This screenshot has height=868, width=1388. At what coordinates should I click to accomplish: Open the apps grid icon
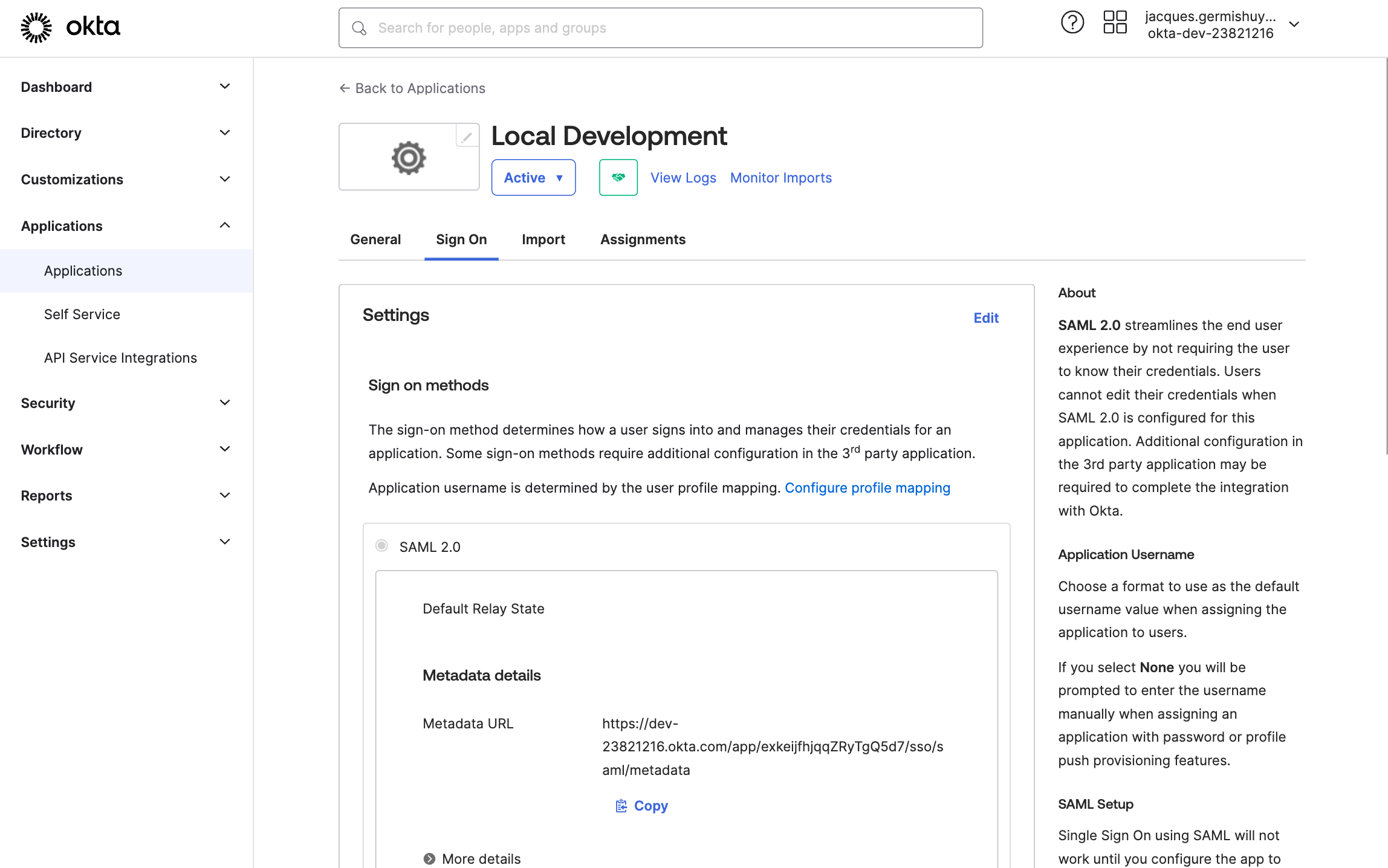(1115, 23)
